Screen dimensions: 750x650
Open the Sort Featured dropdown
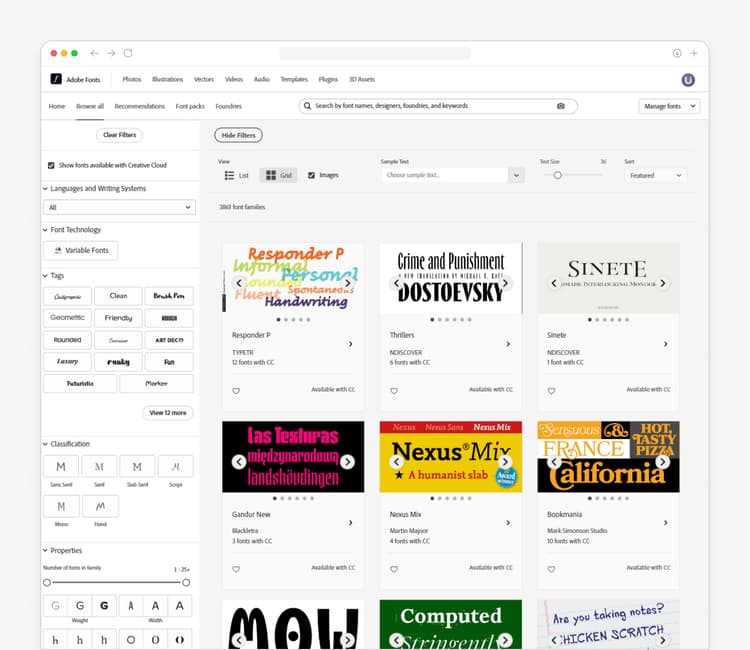pos(655,176)
